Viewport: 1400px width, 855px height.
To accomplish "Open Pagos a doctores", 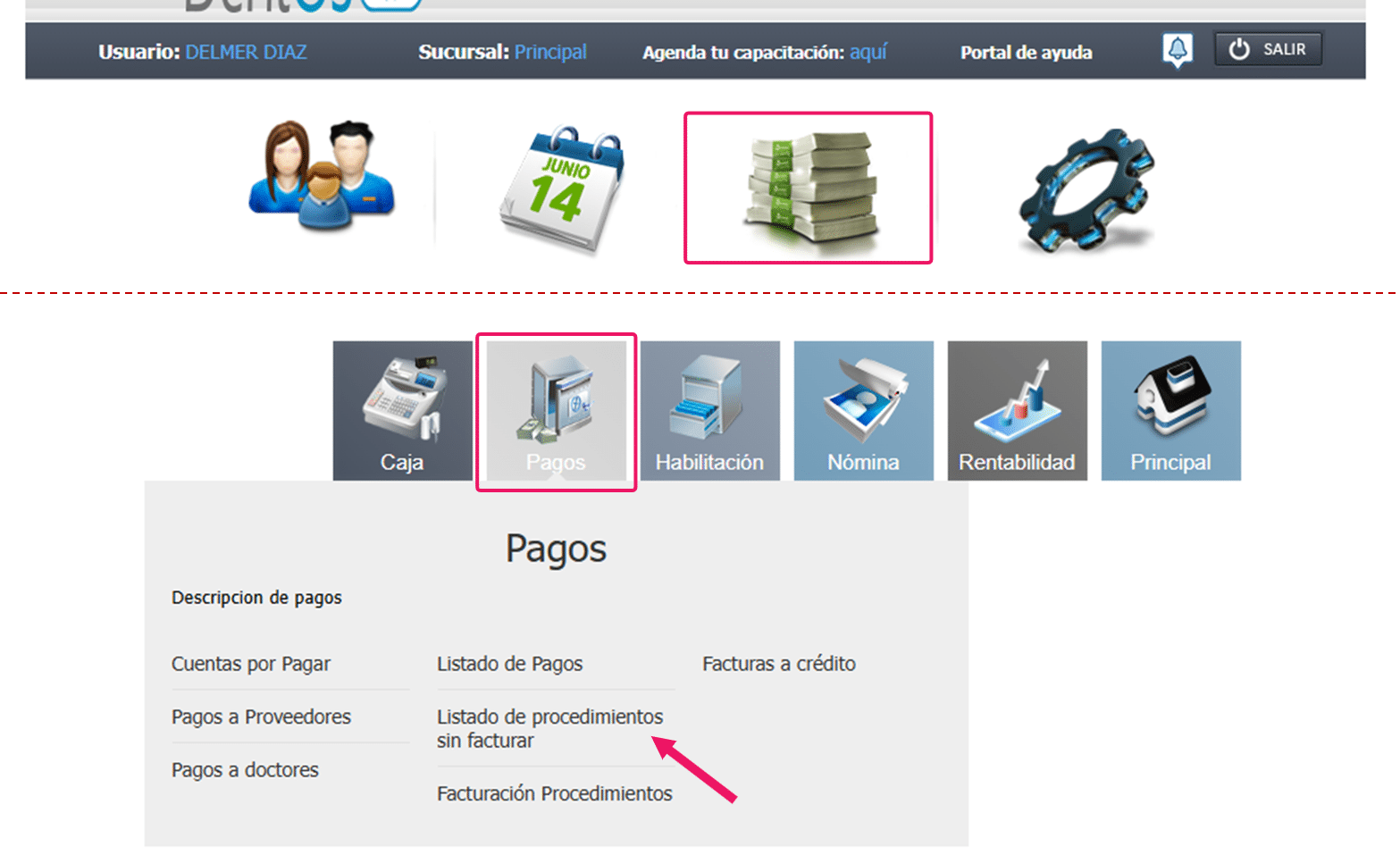I will [245, 769].
